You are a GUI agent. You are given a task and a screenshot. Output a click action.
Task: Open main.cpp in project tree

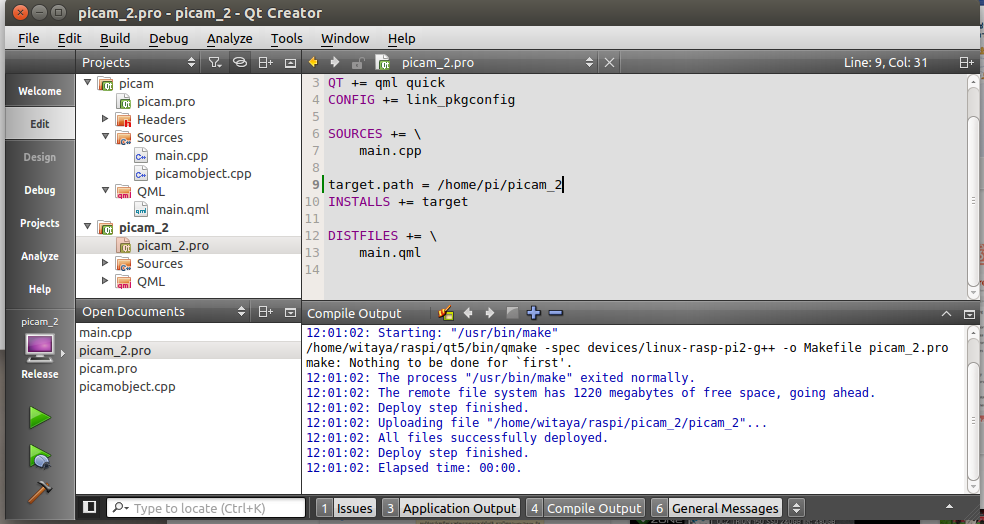(181, 156)
